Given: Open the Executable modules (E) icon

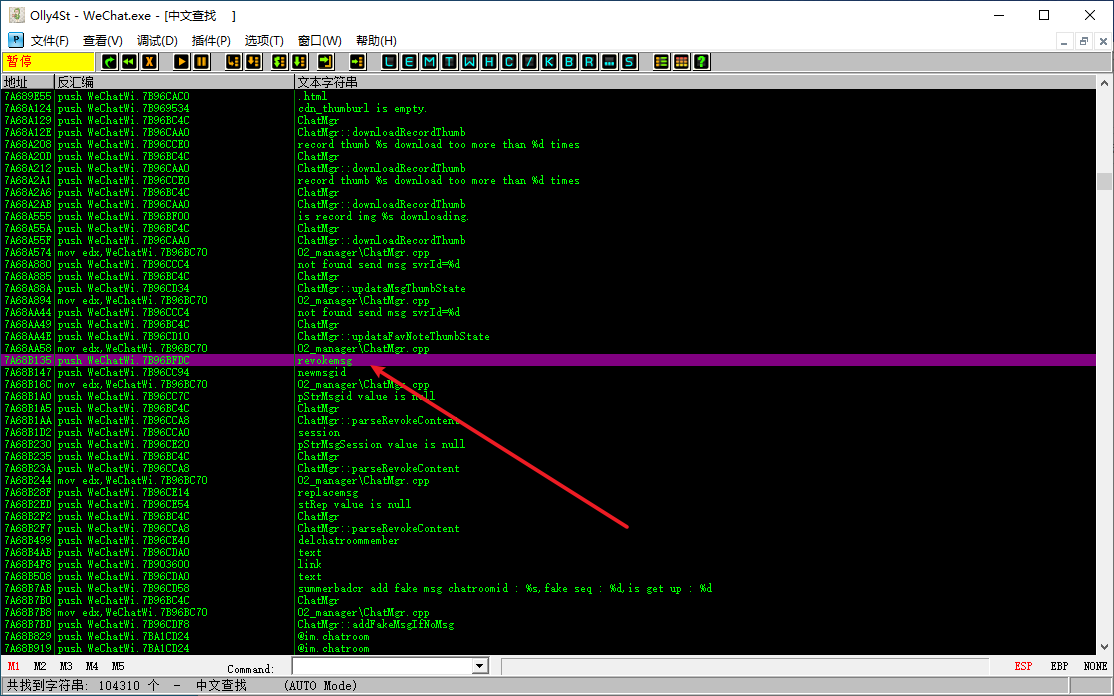Looking at the screenshot, I should click(x=409, y=62).
